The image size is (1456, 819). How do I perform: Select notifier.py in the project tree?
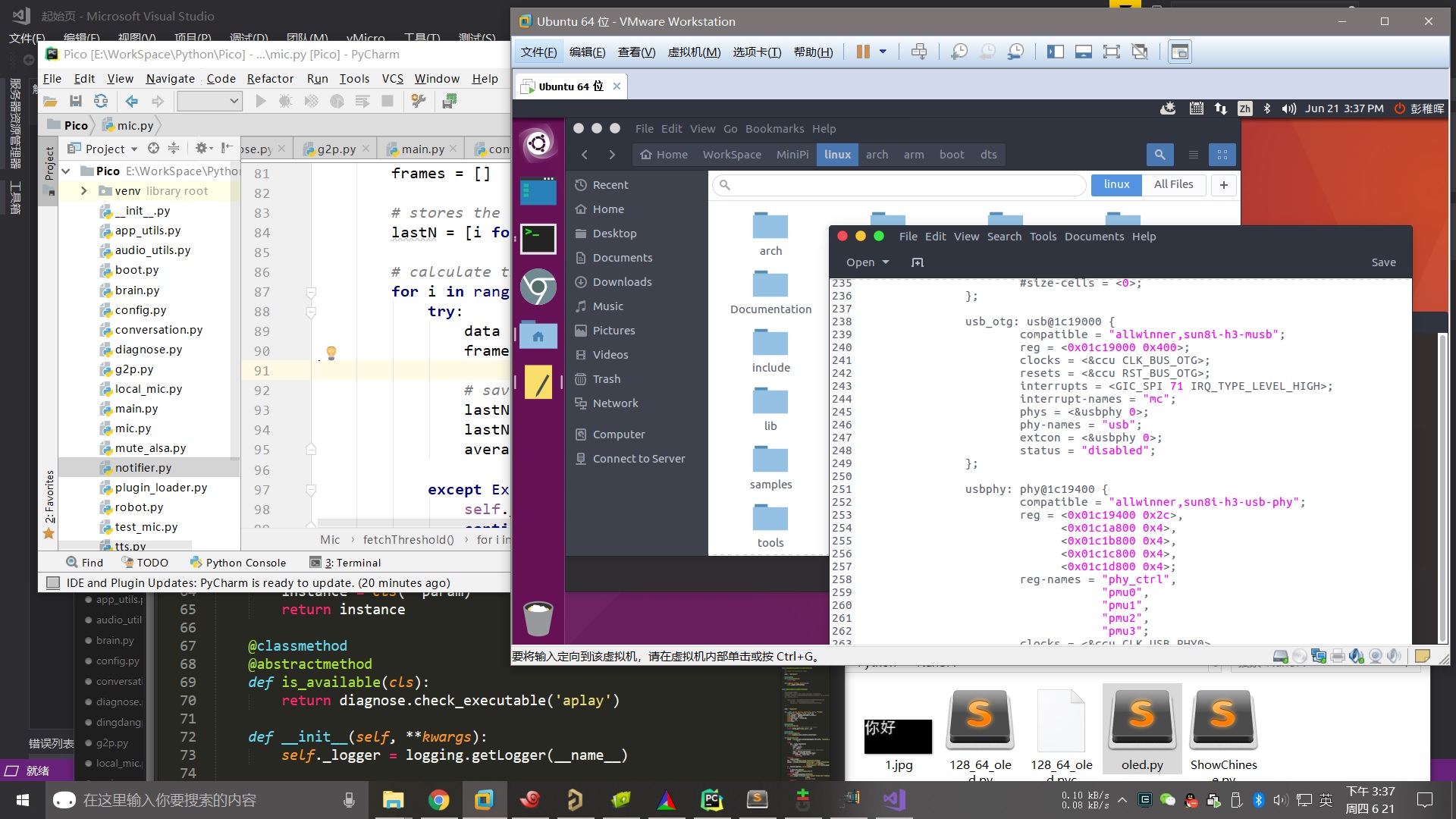(x=143, y=468)
